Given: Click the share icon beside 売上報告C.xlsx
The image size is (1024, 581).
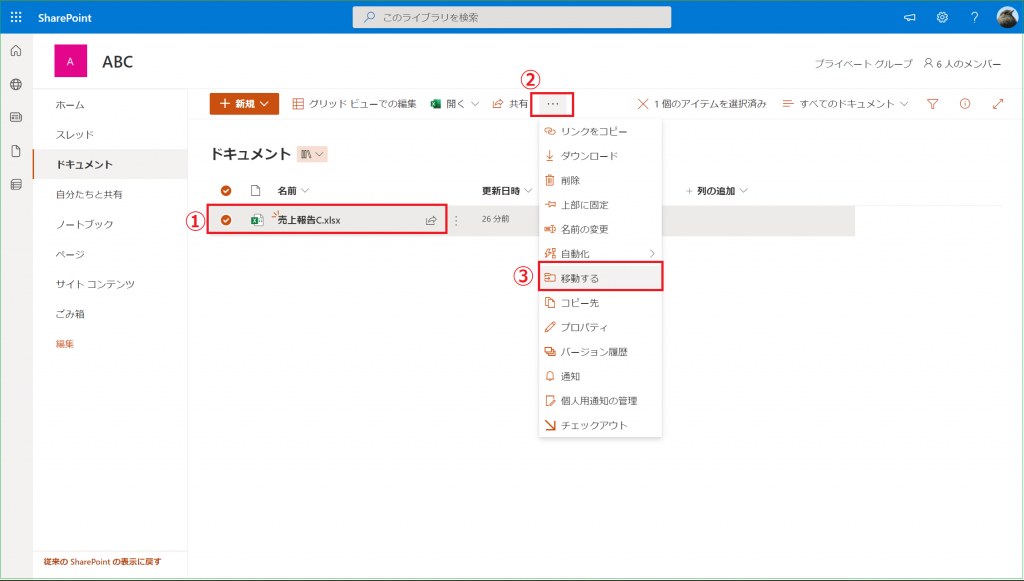Looking at the screenshot, I should click(431, 220).
